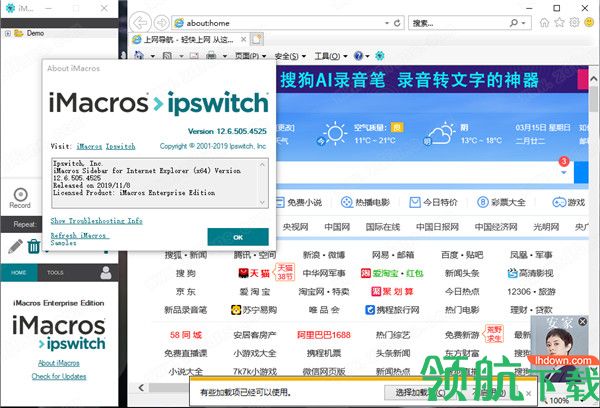
Task: Refresh the page with the reload icon
Action: pyautogui.click(x=397, y=23)
